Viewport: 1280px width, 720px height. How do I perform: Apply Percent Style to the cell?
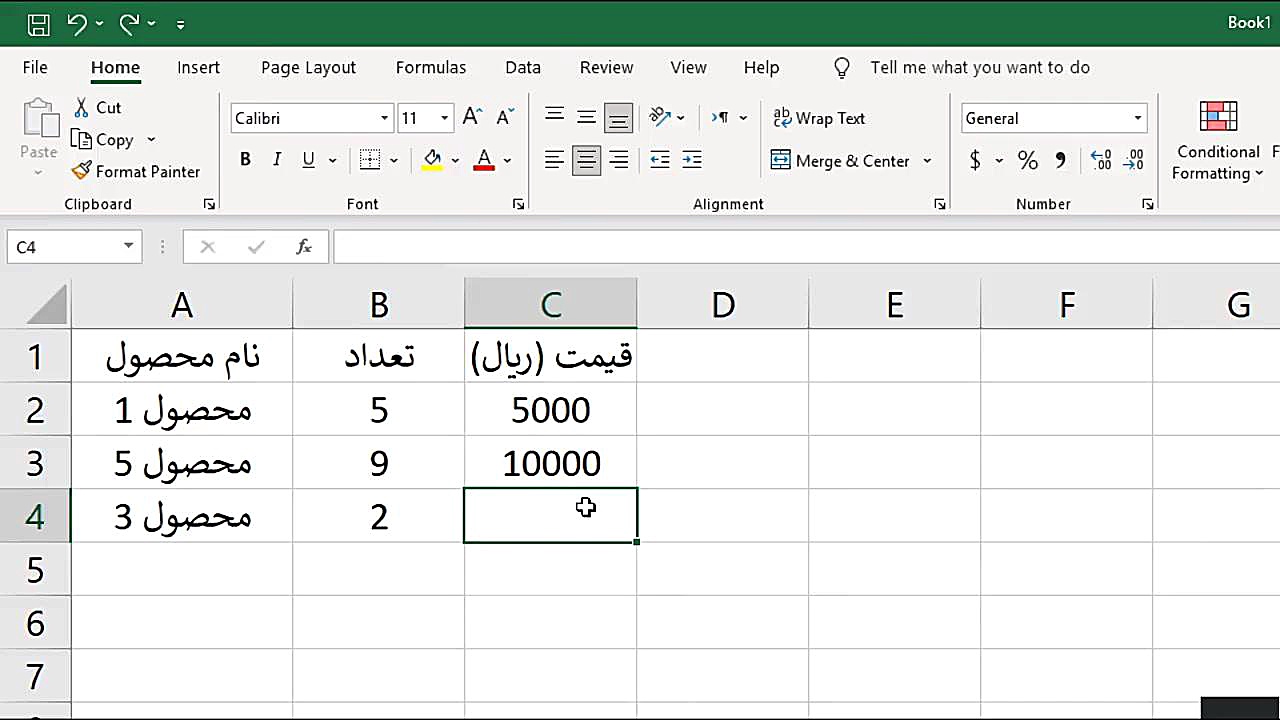click(x=1027, y=160)
